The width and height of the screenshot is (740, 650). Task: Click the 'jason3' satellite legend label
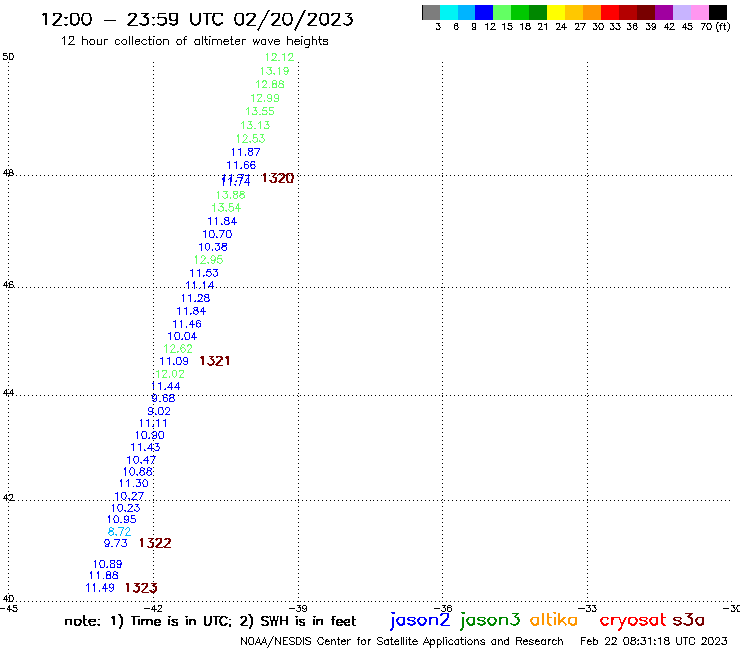point(490,620)
